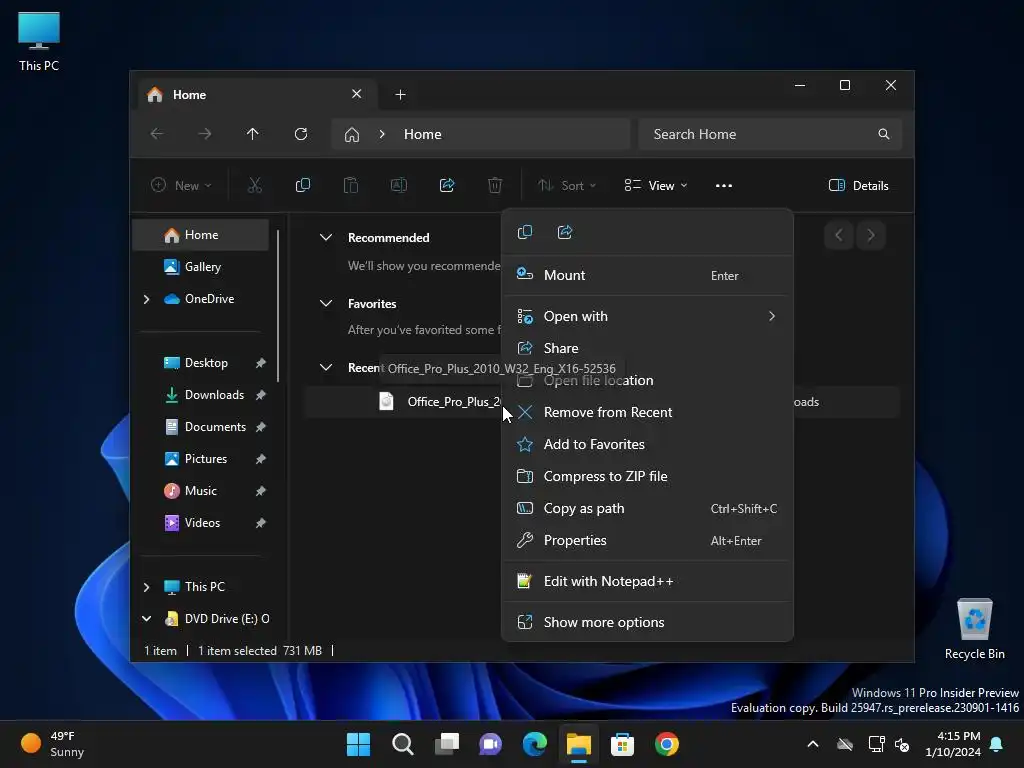Open Google Chrome from the taskbar
The height and width of the screenshot is (768, 1024).
click(667, 744)
